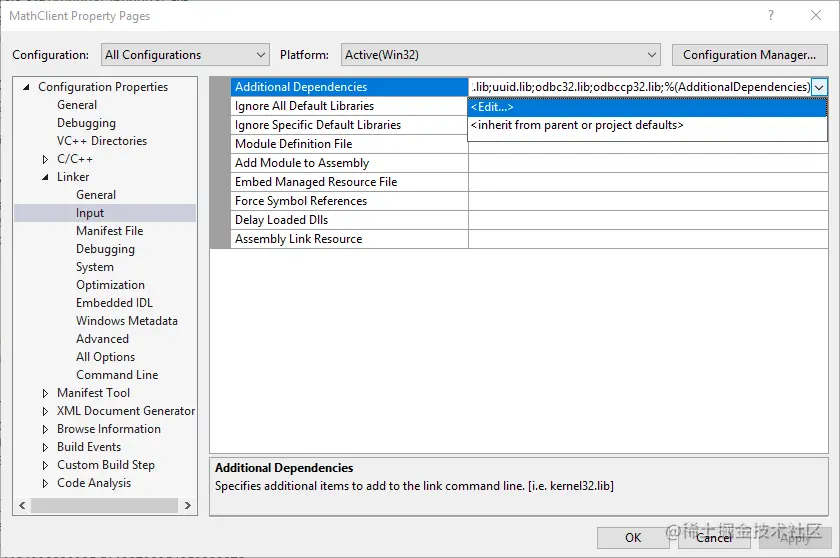Select the Delay Loaded Dlls row
The height and width of the screenshot is (558, 840).
click(349, 220)
